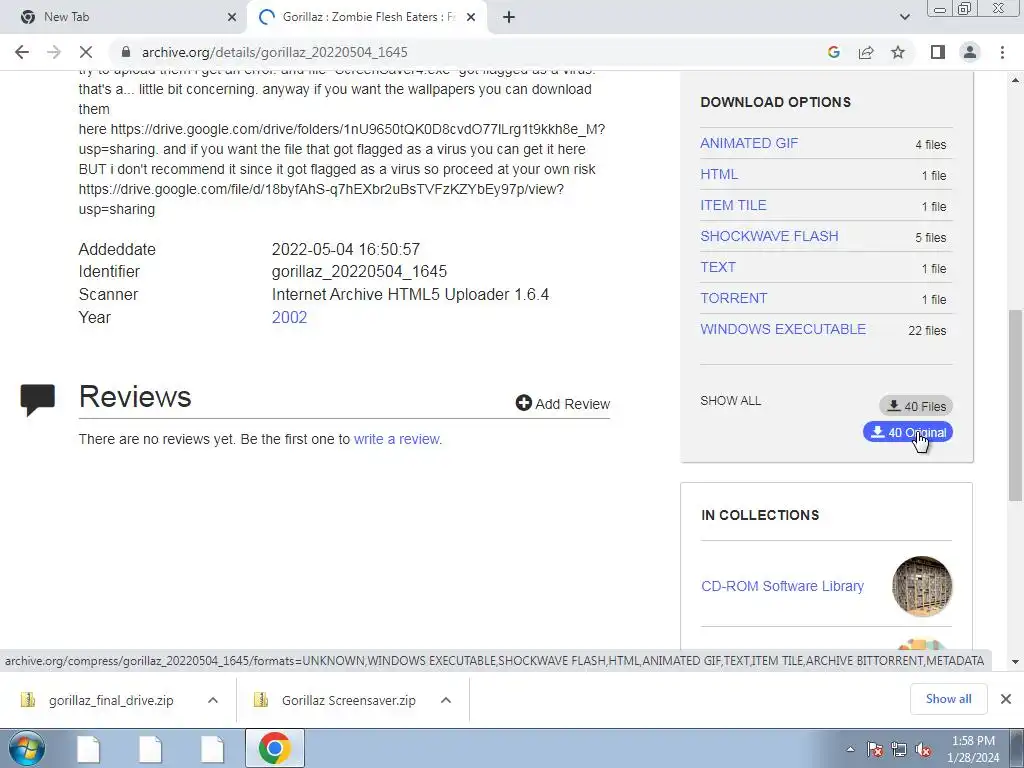Open the TORRENT download option
This screenshot has width=1024, height=768.
733,298
